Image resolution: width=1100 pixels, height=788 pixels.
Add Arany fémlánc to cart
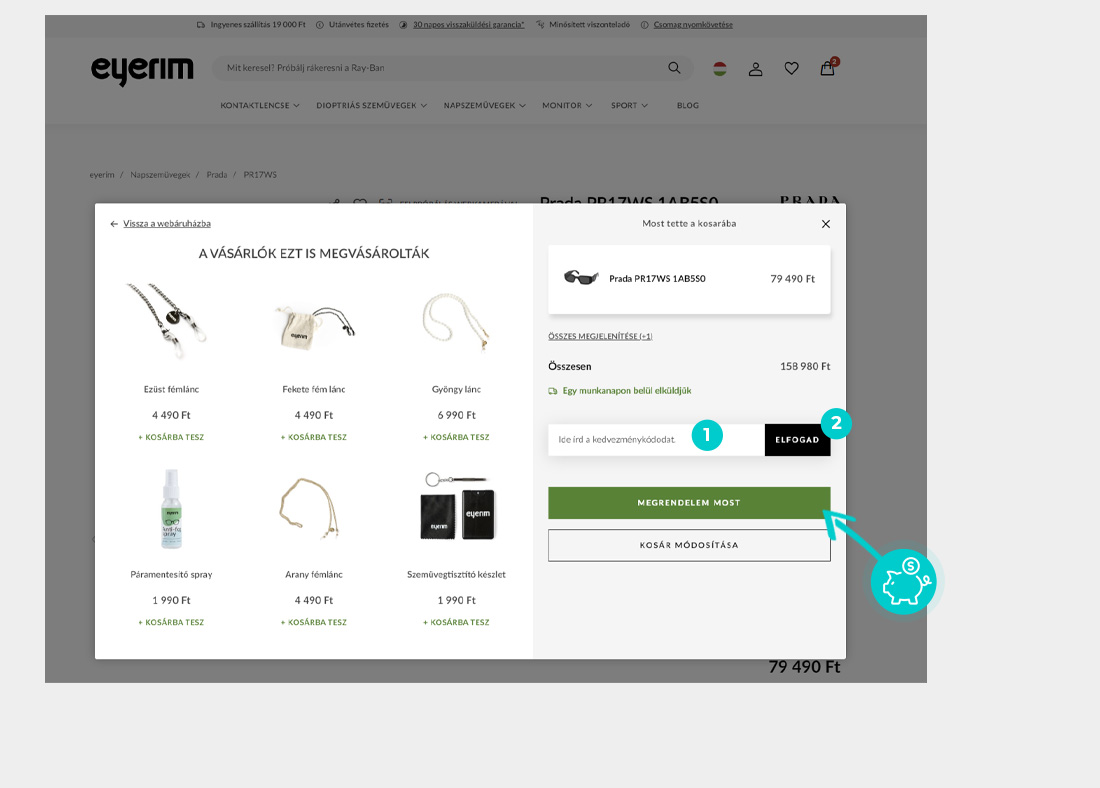coord(314,622)
